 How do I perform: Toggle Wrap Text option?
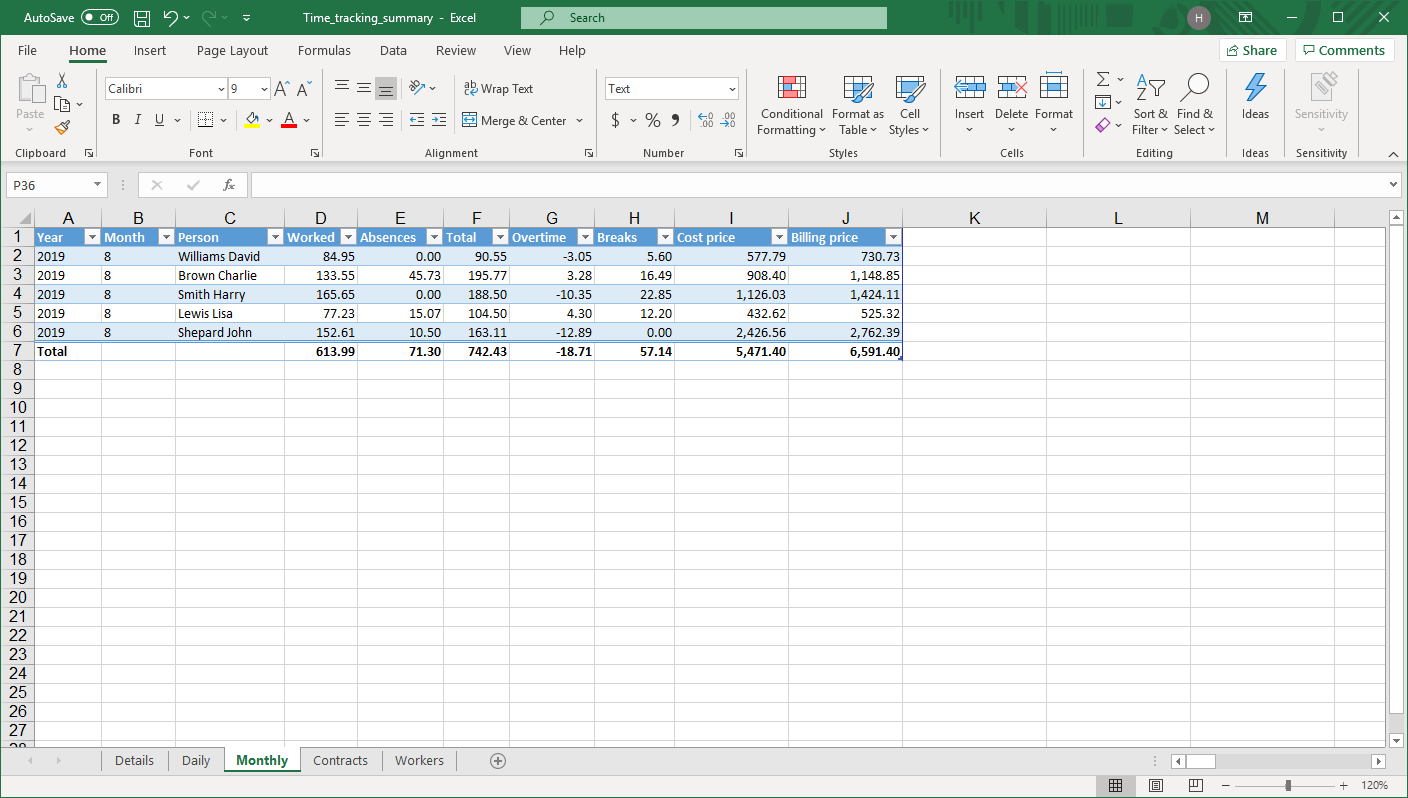tap(499, 89)
